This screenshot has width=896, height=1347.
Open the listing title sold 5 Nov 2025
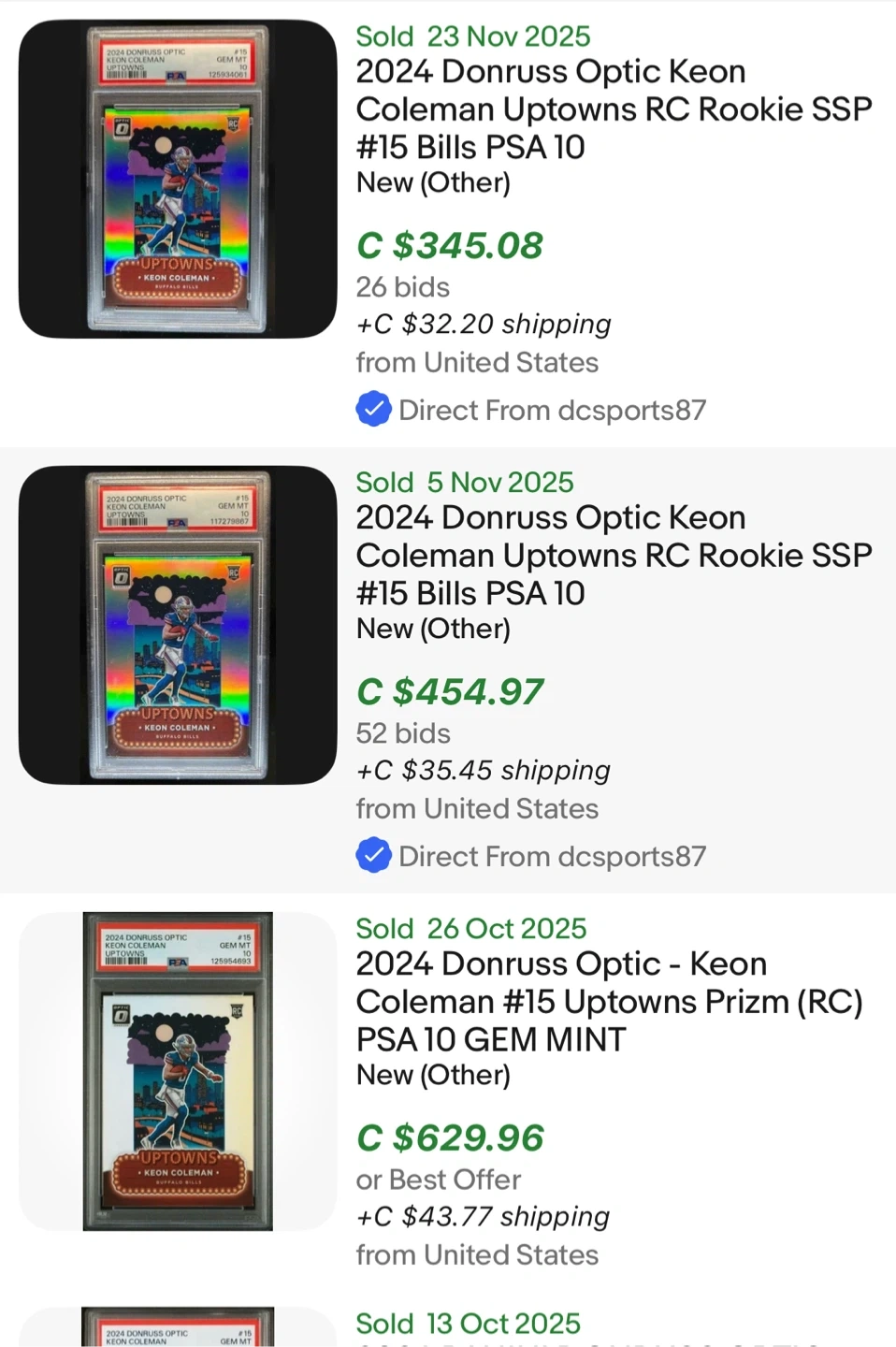613,556
